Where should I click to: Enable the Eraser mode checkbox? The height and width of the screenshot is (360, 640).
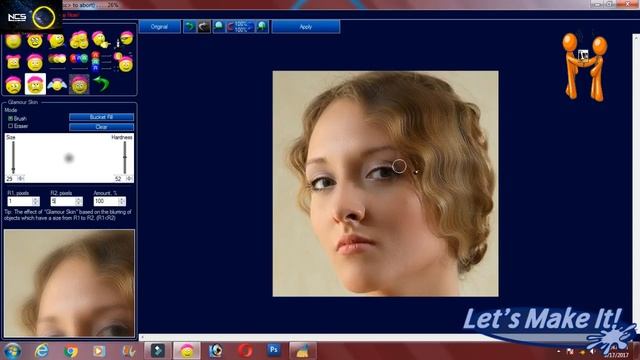coord(11,126)
